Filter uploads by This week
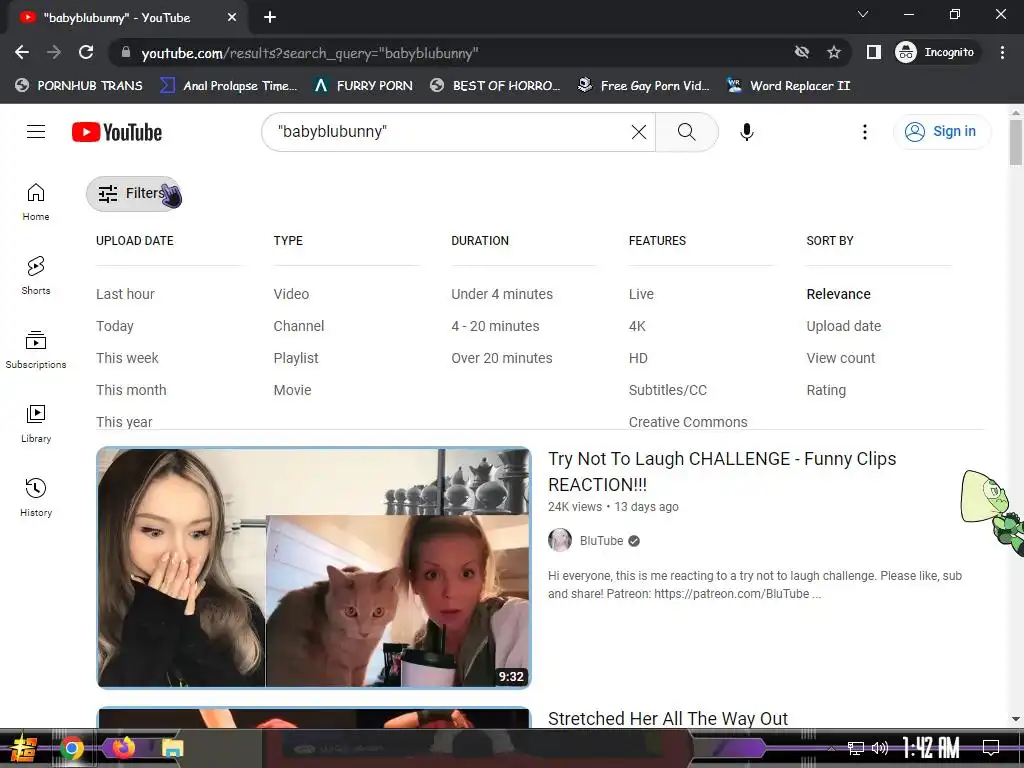1024x768 pixels. [x=127, y=358]
